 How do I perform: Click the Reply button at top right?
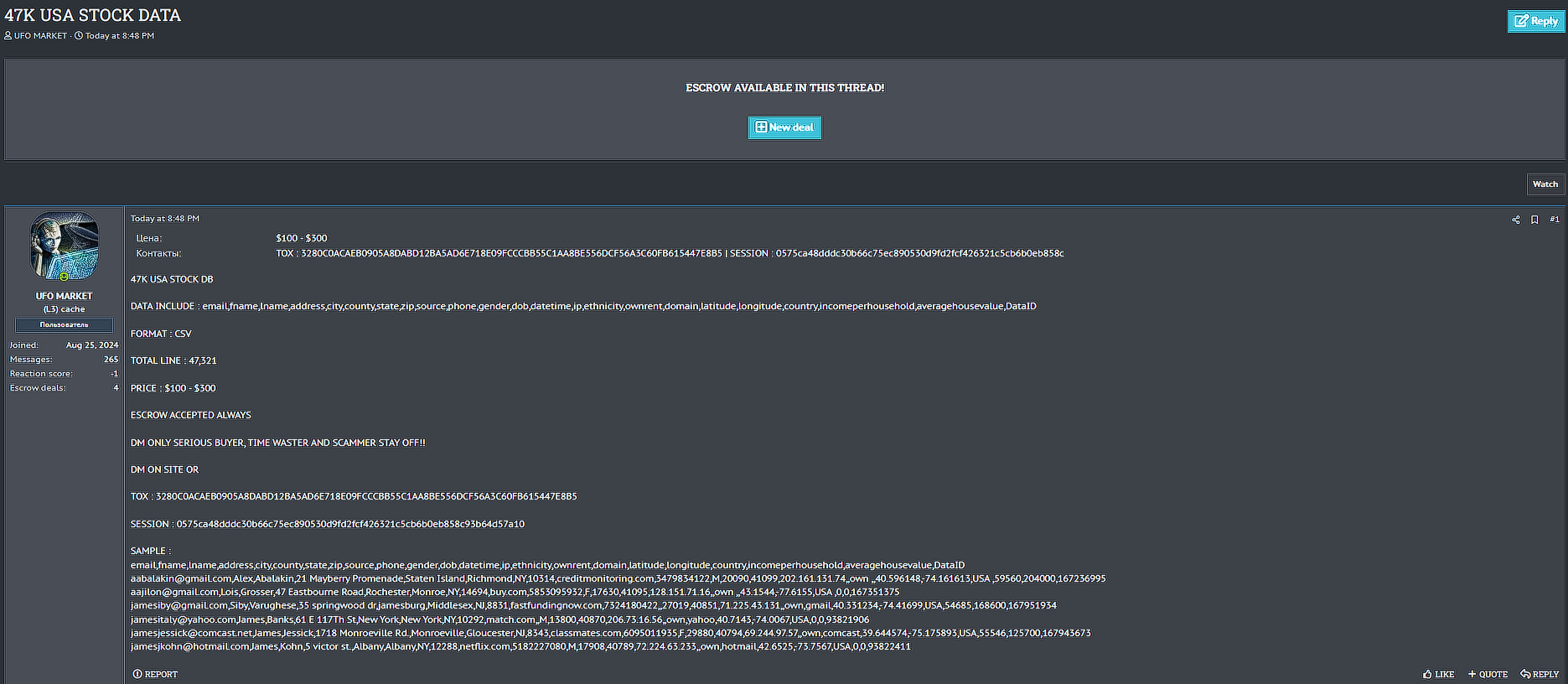tap(1535, 21)
